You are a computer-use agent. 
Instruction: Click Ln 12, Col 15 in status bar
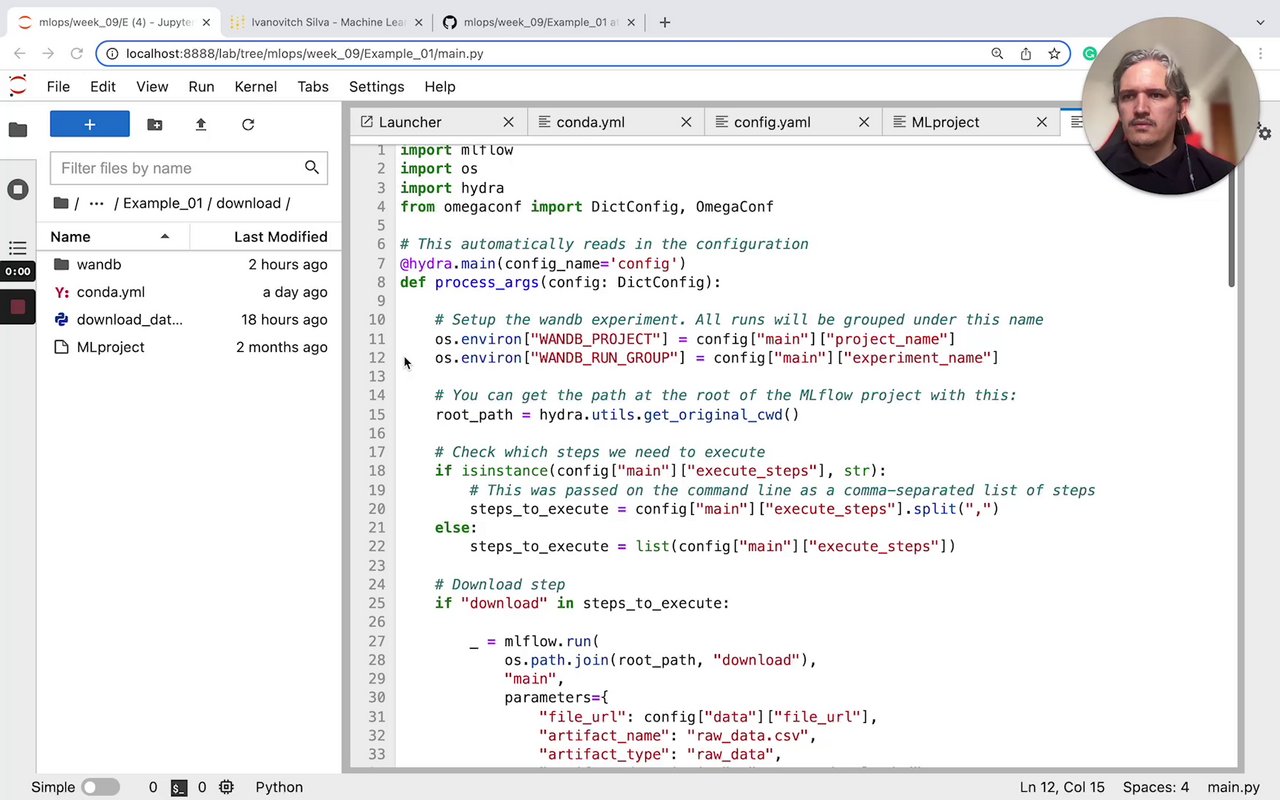click(x=1062, y=787)
